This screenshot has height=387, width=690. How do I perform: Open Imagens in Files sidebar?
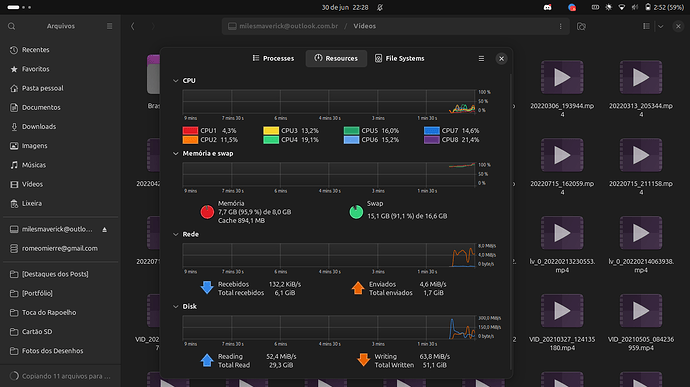click(x=60, y=146)
